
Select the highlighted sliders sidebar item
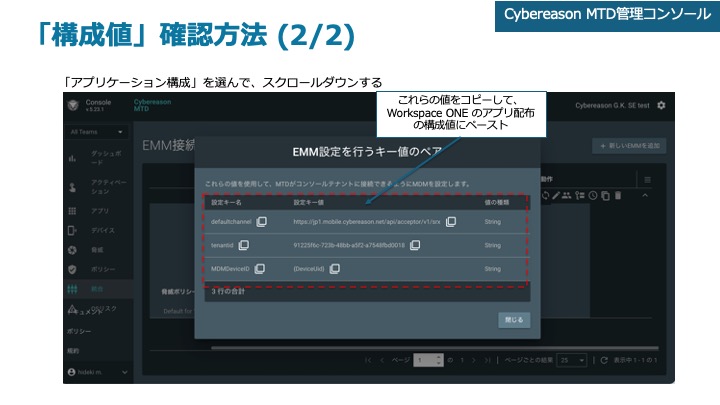96,289
